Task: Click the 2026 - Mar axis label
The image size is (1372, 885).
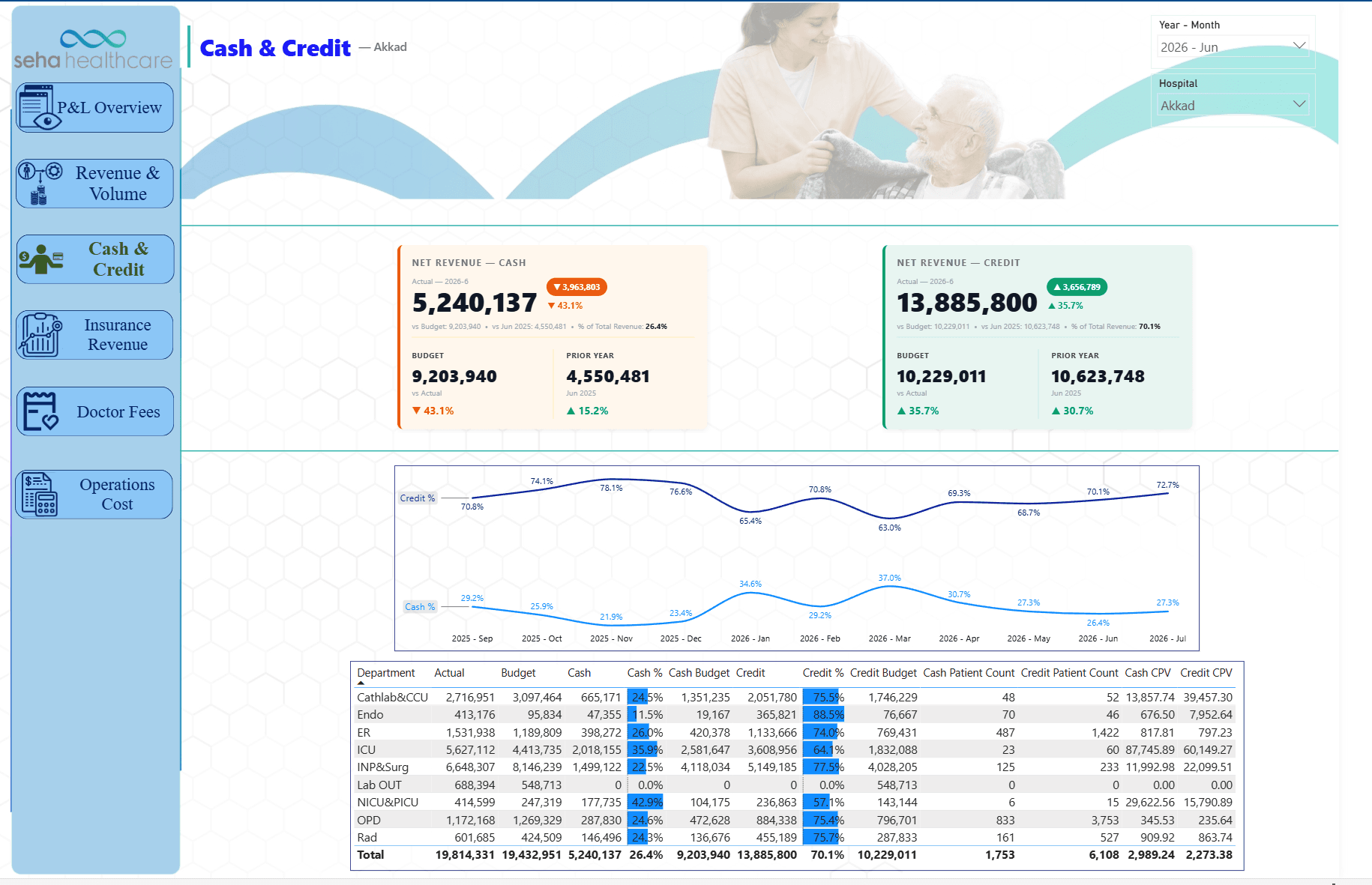Action: [889, 638]
